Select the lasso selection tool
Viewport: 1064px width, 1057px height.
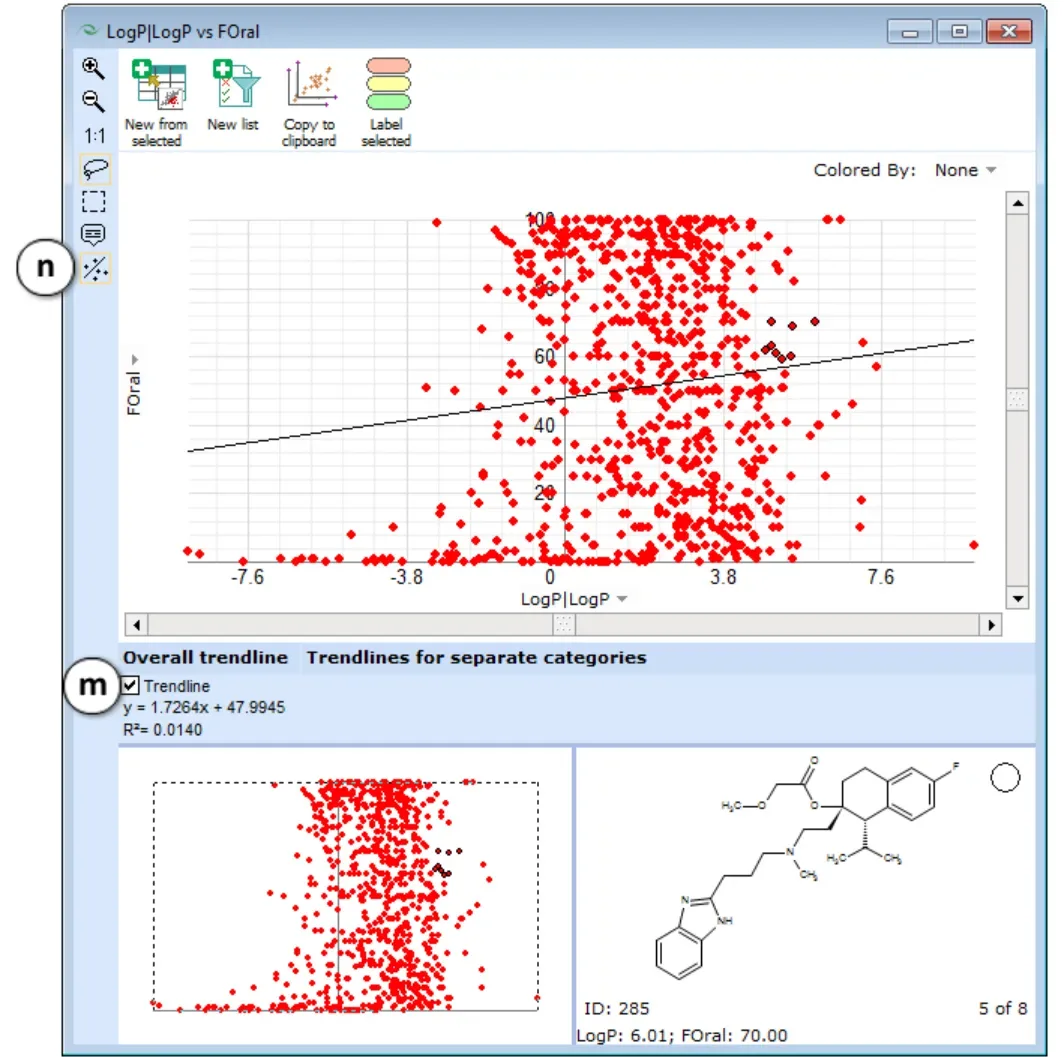95,168
